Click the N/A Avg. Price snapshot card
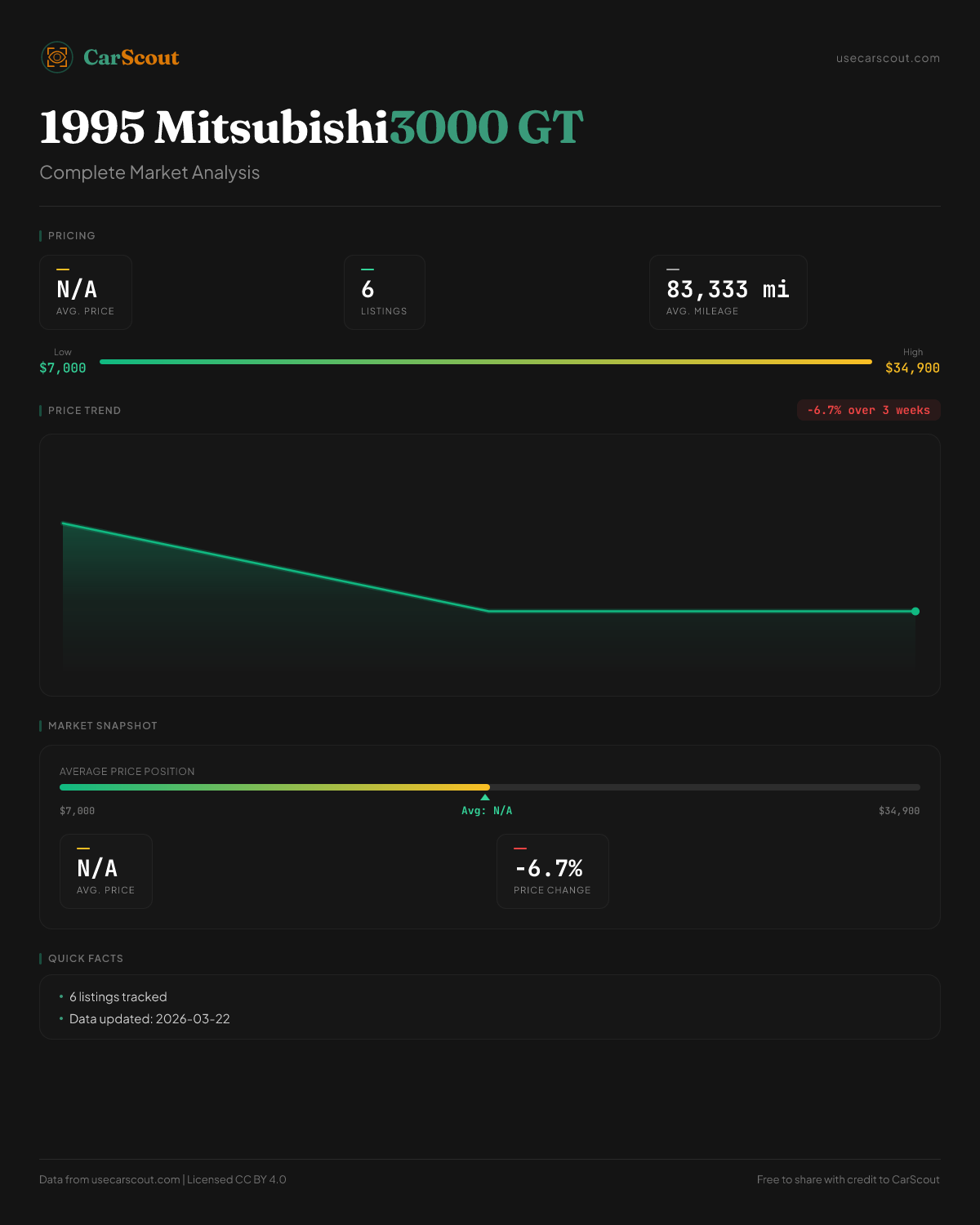The image size is (980, 1225). pos(106,871)
